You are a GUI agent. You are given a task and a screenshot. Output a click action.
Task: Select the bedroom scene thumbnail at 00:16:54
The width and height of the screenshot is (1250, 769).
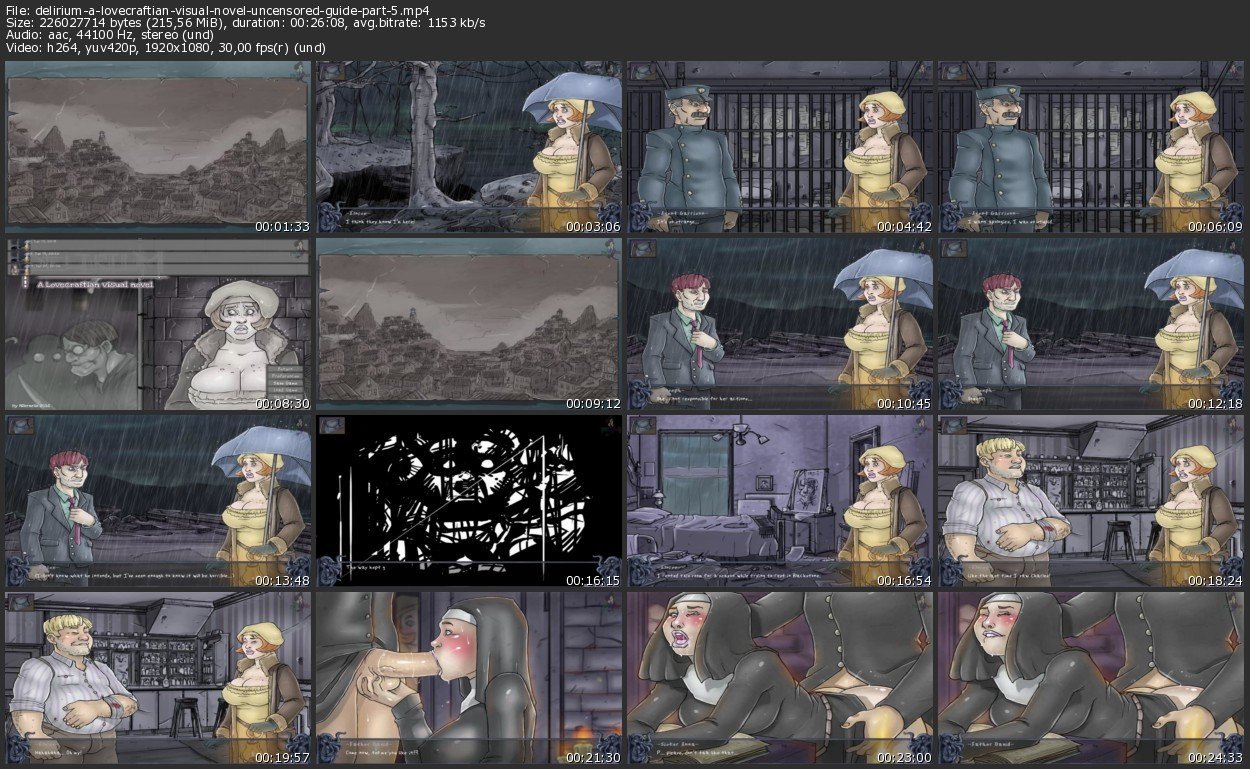(x=780, y=501)
